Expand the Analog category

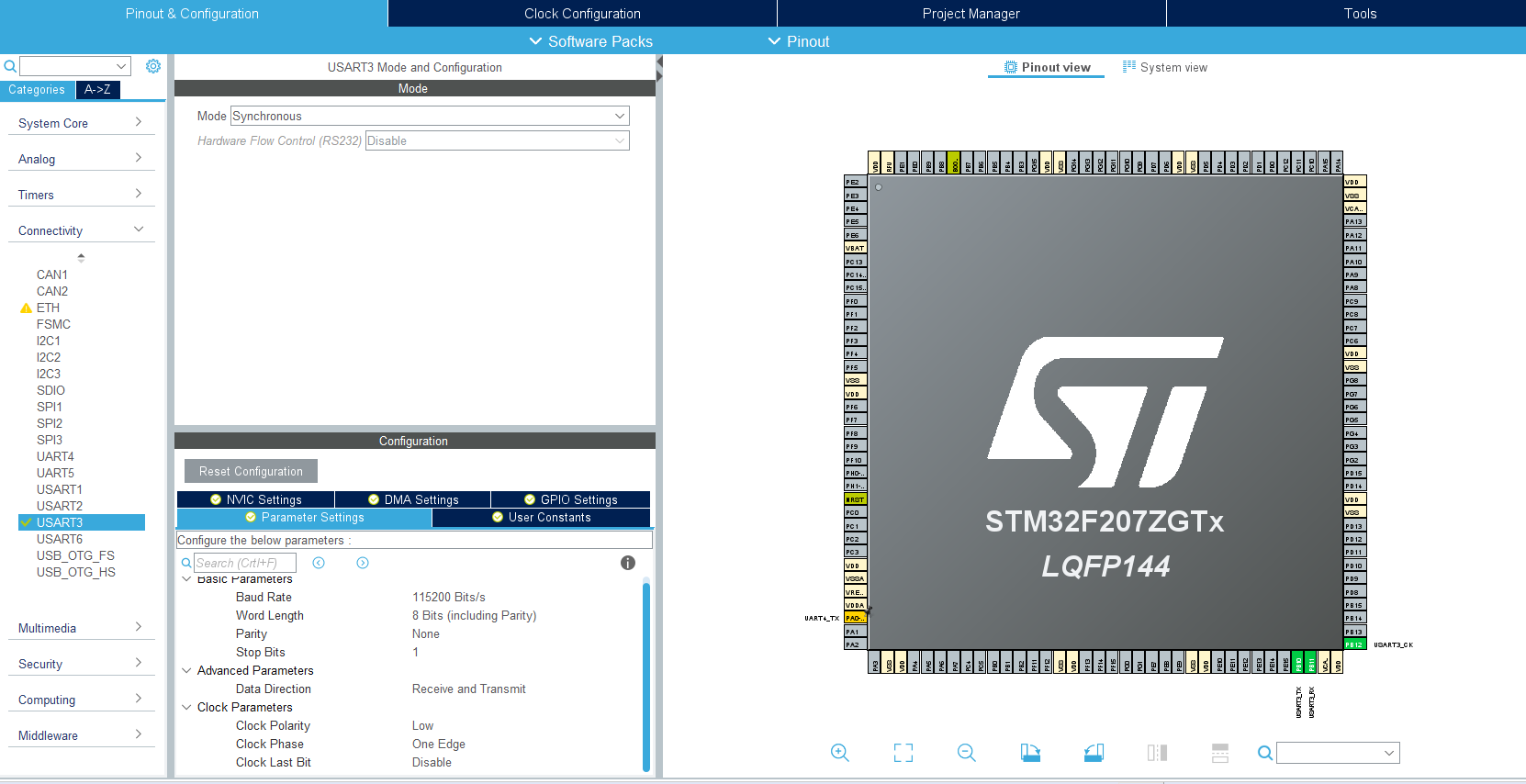[81, 159]
